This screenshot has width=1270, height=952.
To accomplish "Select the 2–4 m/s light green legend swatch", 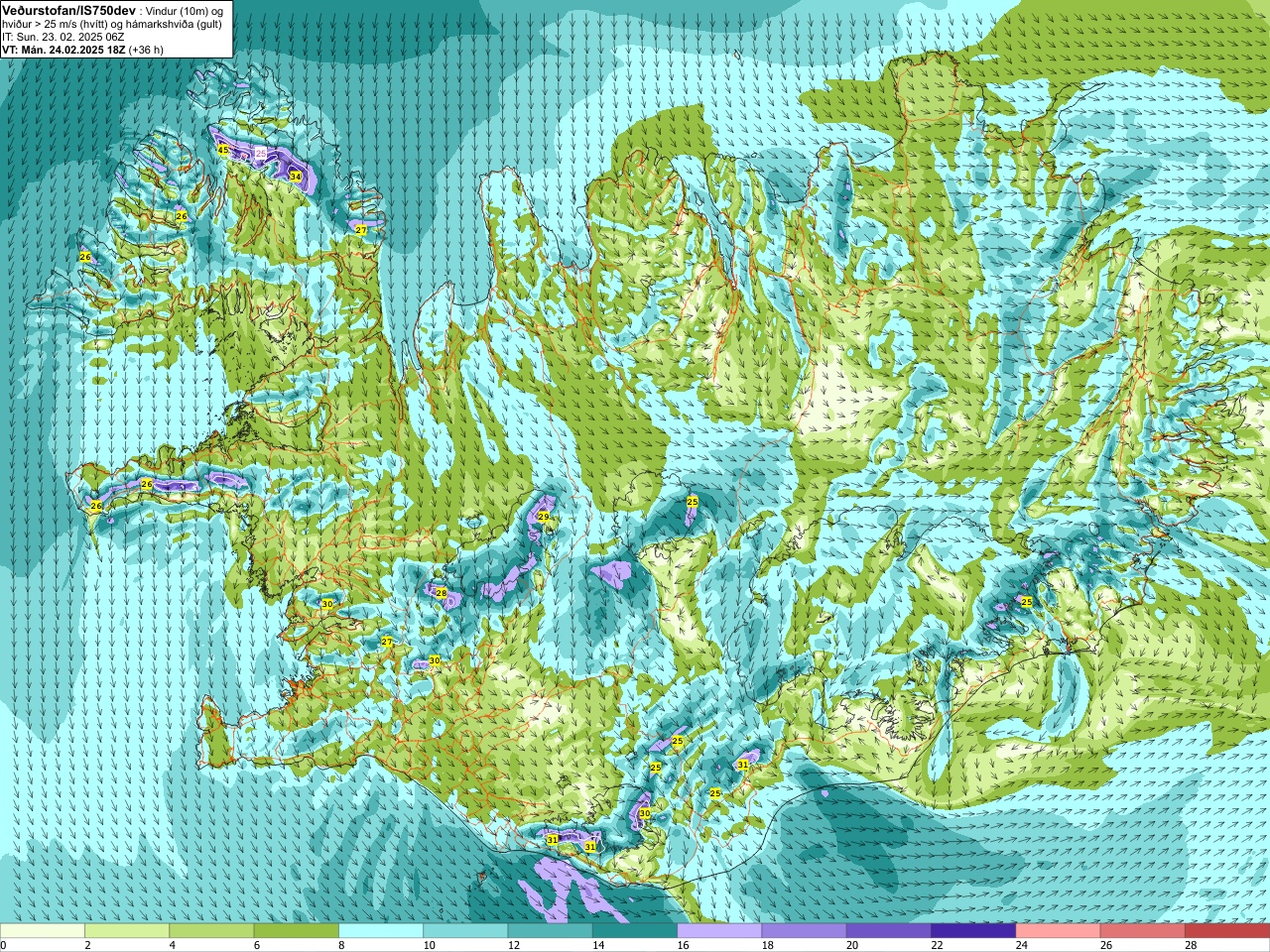I will tap(127, 931).
